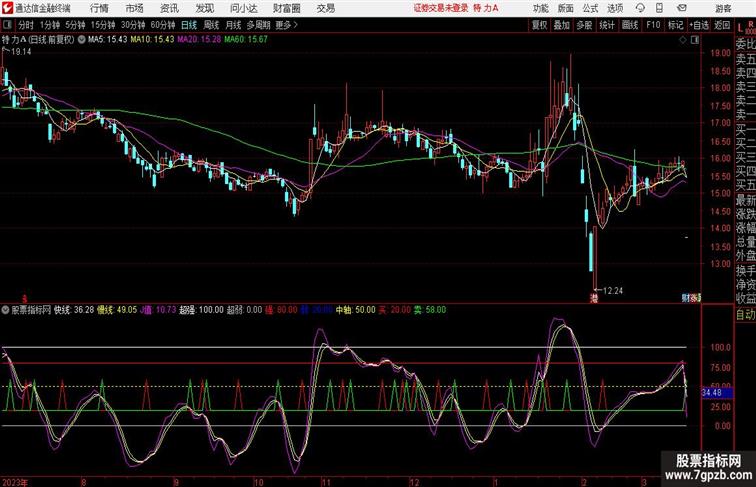756x487 pixels.
Task: Click the 统计 statistics button
Action: click(x=607, y=25)
